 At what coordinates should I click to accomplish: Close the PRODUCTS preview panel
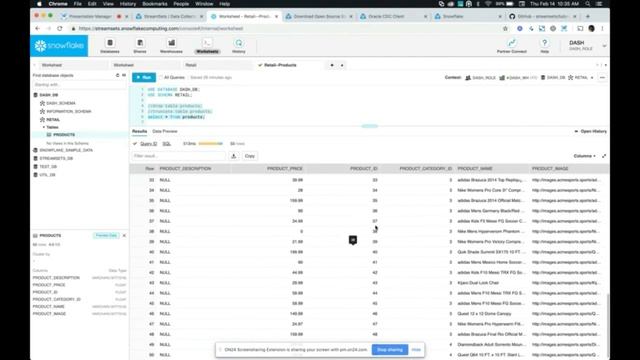124,236
